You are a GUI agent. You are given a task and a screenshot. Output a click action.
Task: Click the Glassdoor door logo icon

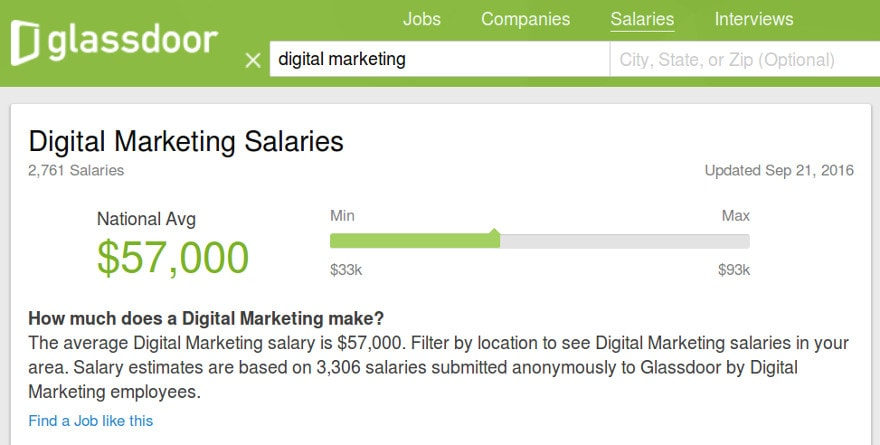coord(25,42)
